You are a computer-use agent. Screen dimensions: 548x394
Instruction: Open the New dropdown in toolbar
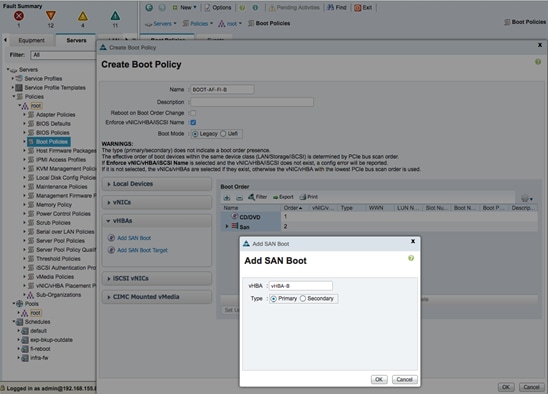tap(184, 7)
